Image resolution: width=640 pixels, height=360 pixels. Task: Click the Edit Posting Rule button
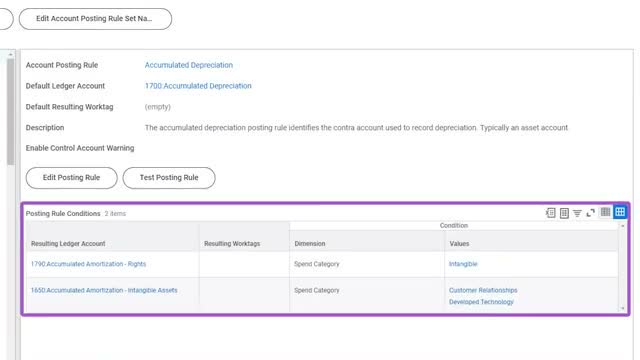pos(71,178)
